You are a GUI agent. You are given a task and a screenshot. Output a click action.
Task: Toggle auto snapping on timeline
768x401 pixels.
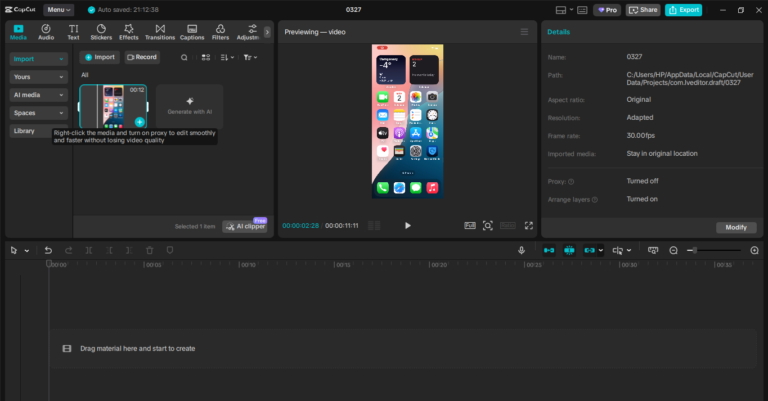point(569,251)
